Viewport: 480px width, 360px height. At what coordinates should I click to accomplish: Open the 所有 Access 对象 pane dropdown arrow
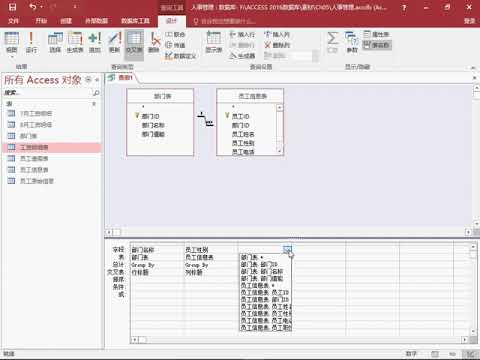[x=88, y=80]
